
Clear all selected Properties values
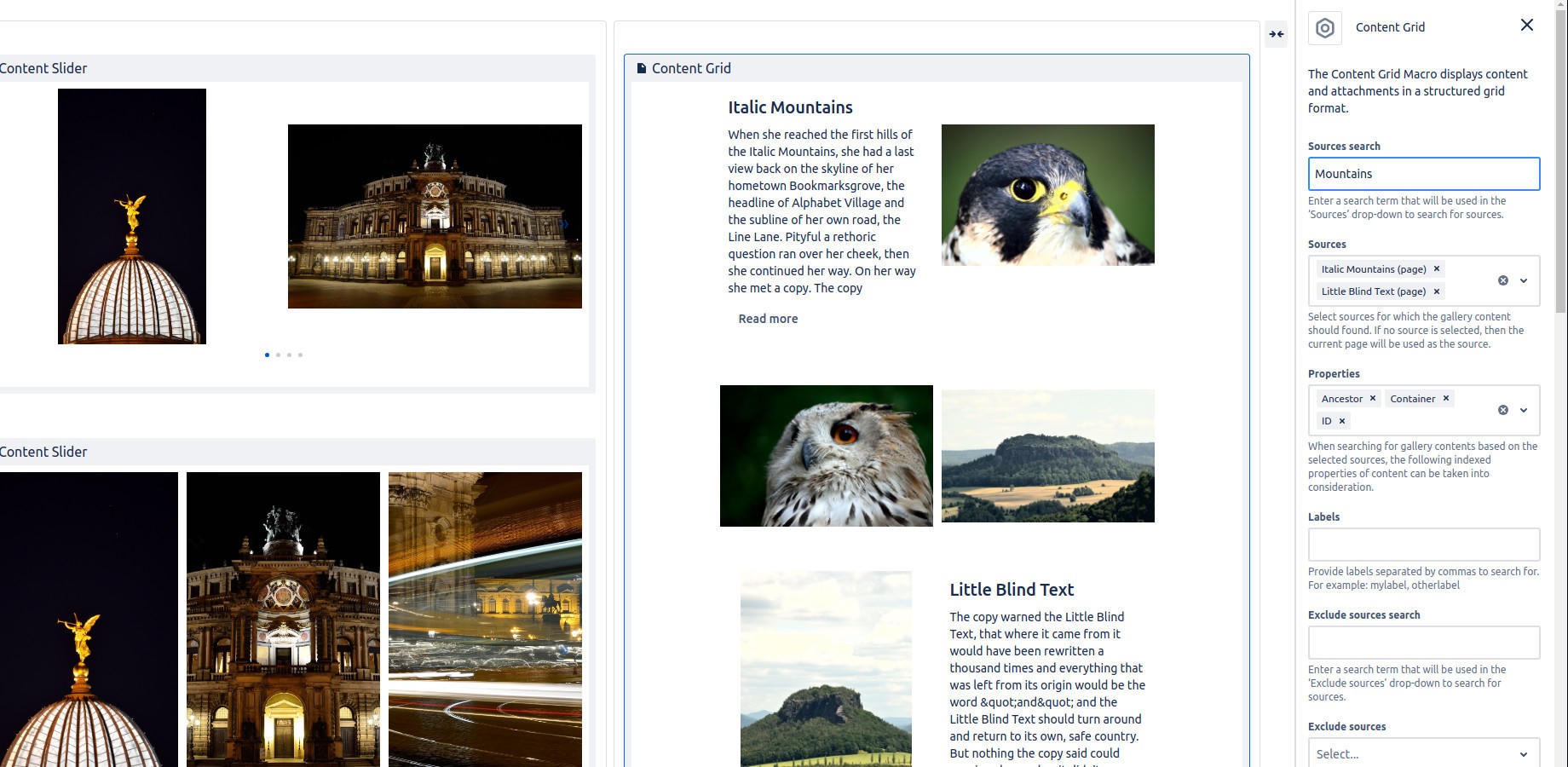[x=1502, y=410]
